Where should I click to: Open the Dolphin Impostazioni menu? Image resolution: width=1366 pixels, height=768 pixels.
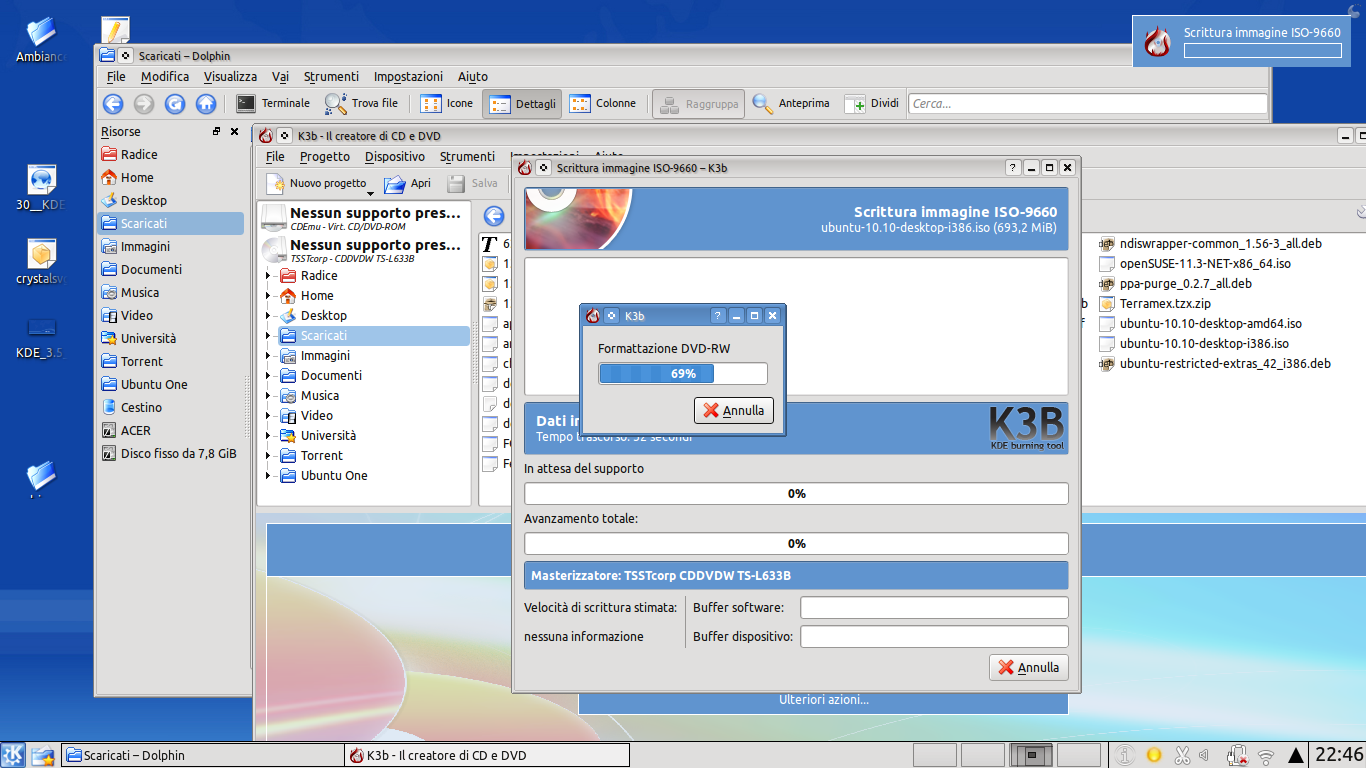pyautogui.click(x=408, y=76)
